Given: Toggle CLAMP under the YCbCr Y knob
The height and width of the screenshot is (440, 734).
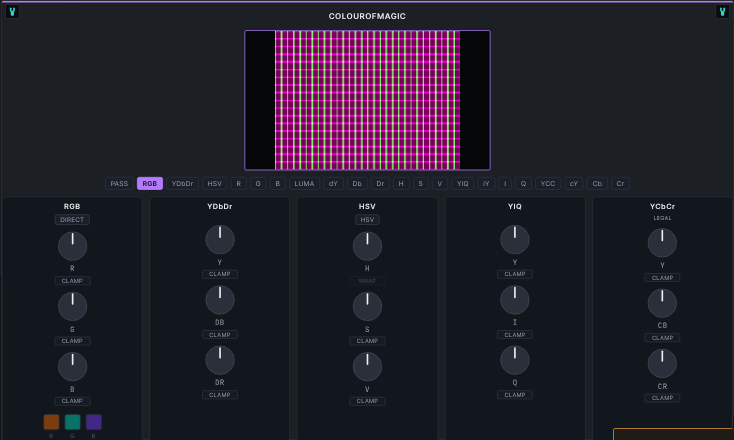Looking at the screenshot, I should click(x=662, y=278).
